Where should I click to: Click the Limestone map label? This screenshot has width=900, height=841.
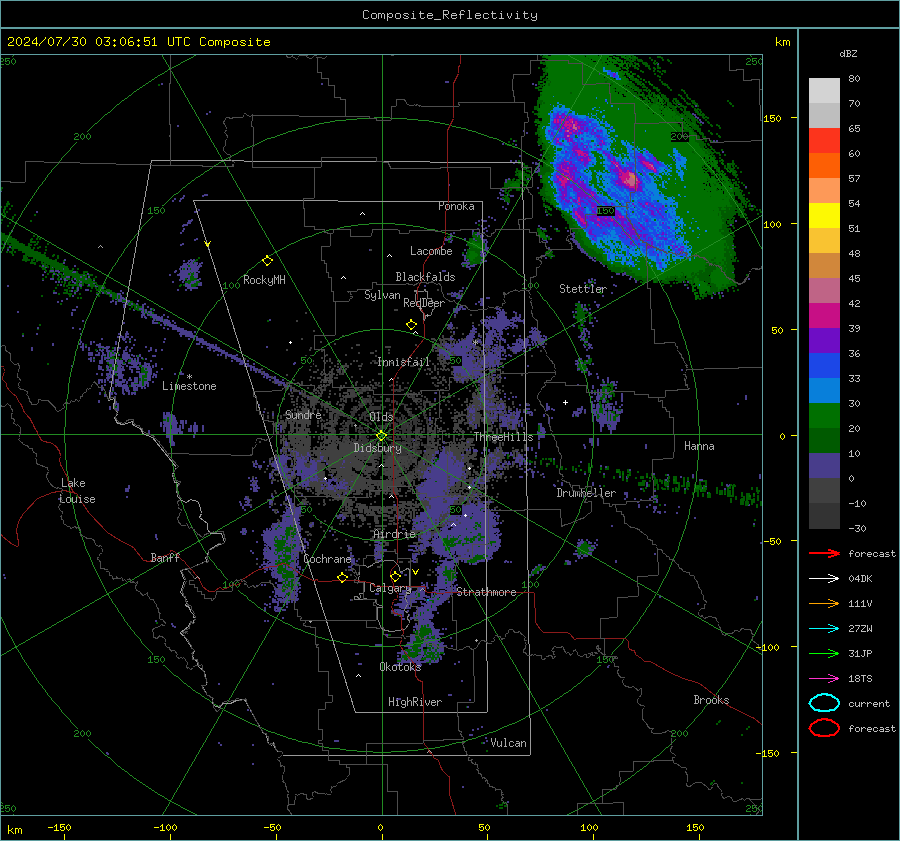[189, 386]
